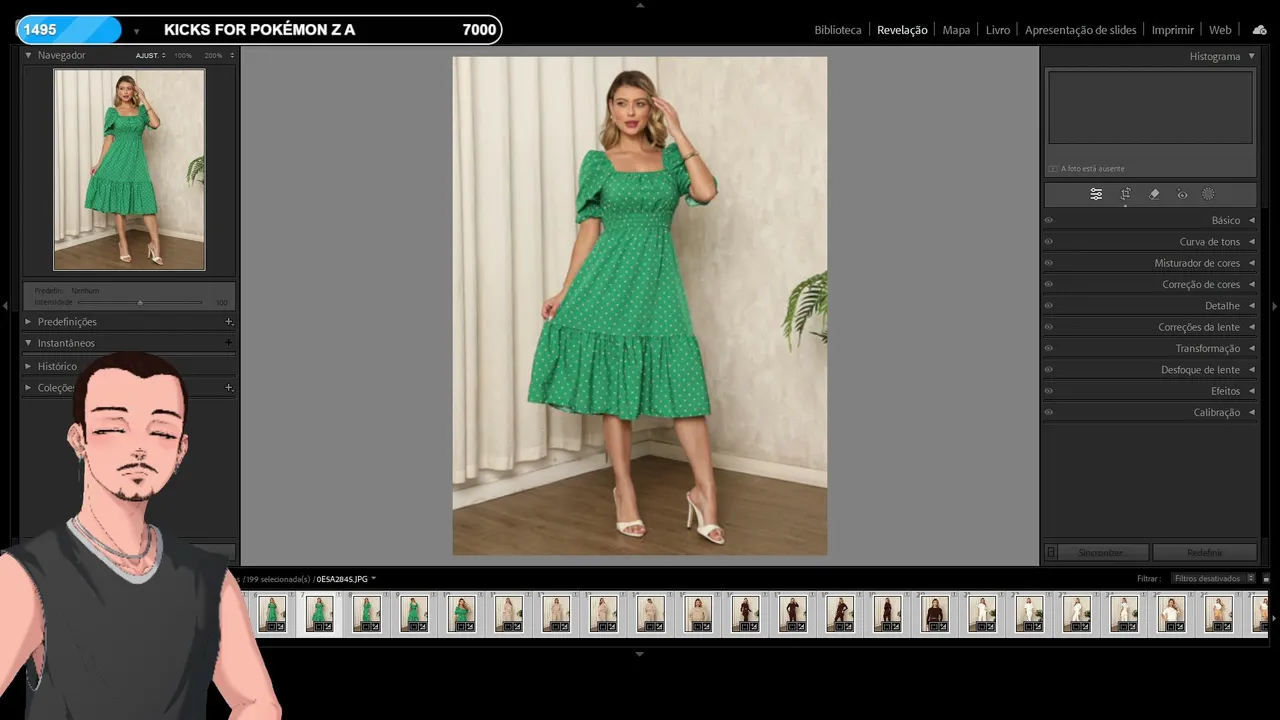Expand the Predefinições panel
The width and height of the screenshot is (1280, 720).
click(x=28, y=322)
